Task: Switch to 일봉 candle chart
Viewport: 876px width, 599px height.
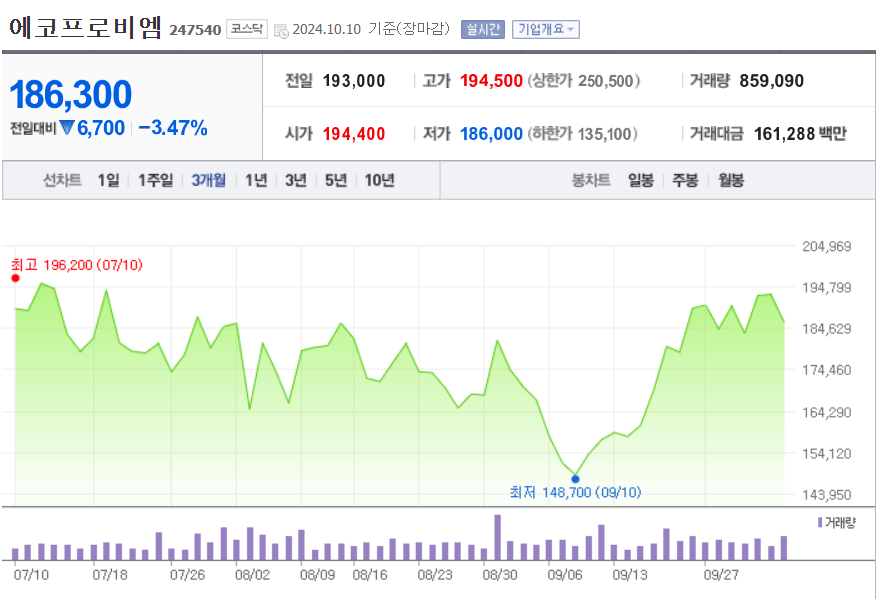Action: pos(641,180)
